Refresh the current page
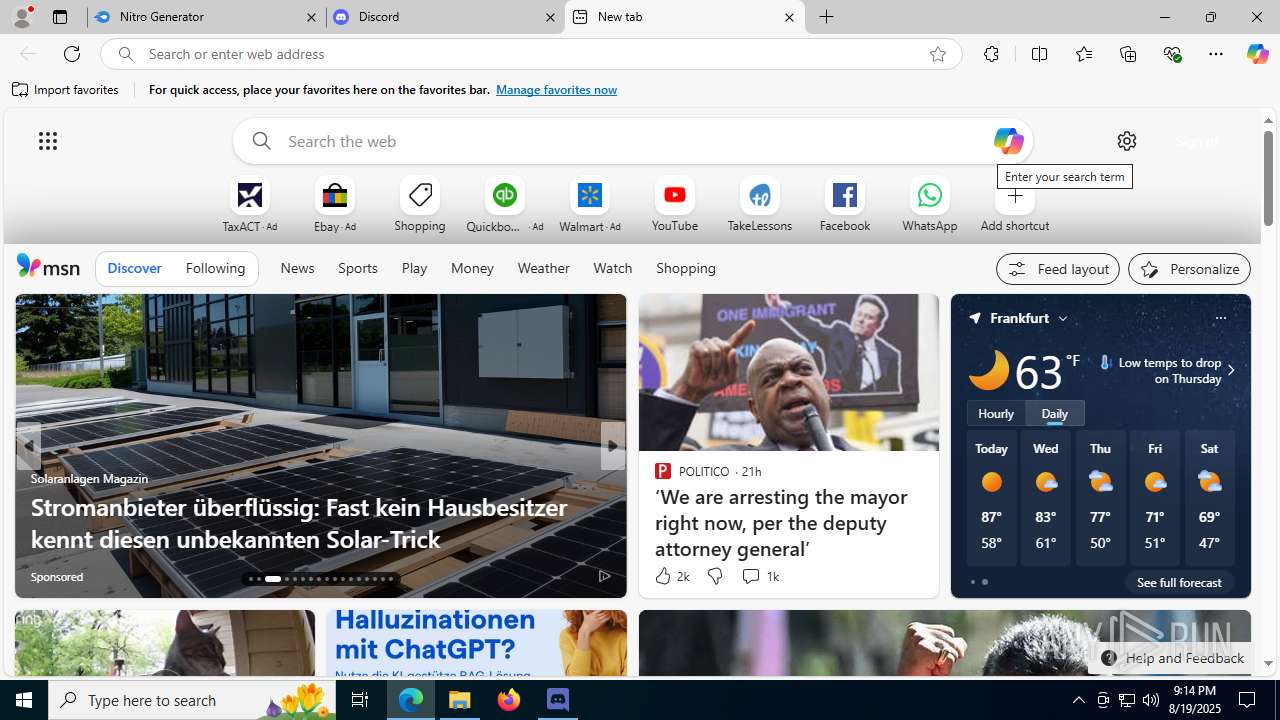1280x720 pixels. 72,54
